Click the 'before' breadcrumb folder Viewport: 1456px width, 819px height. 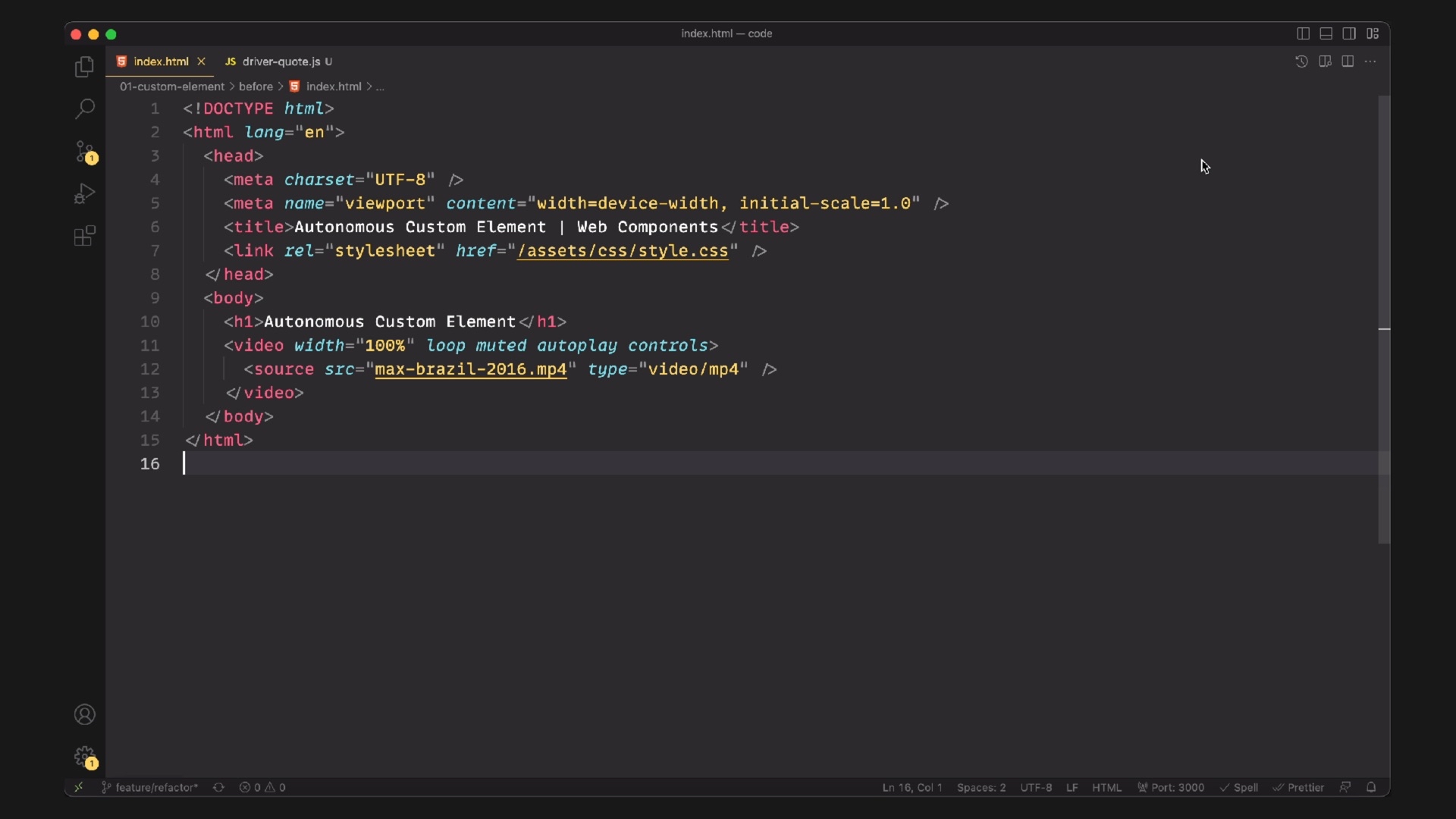pyautogui.click(x=256, y=86)
